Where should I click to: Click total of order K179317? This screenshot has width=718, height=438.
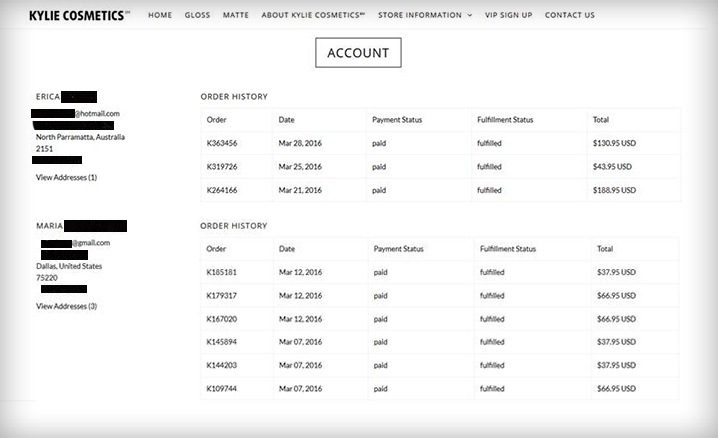[x=616, y=296]
